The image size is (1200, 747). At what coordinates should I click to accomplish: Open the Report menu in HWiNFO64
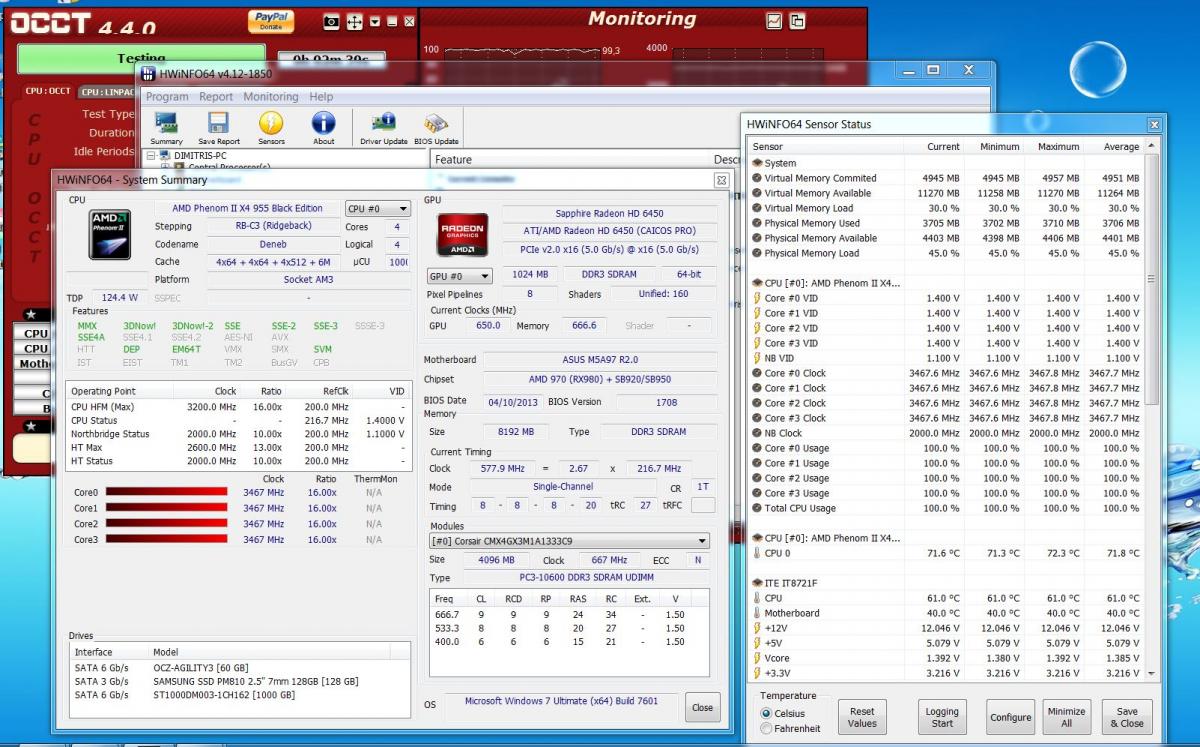[216, 97]
